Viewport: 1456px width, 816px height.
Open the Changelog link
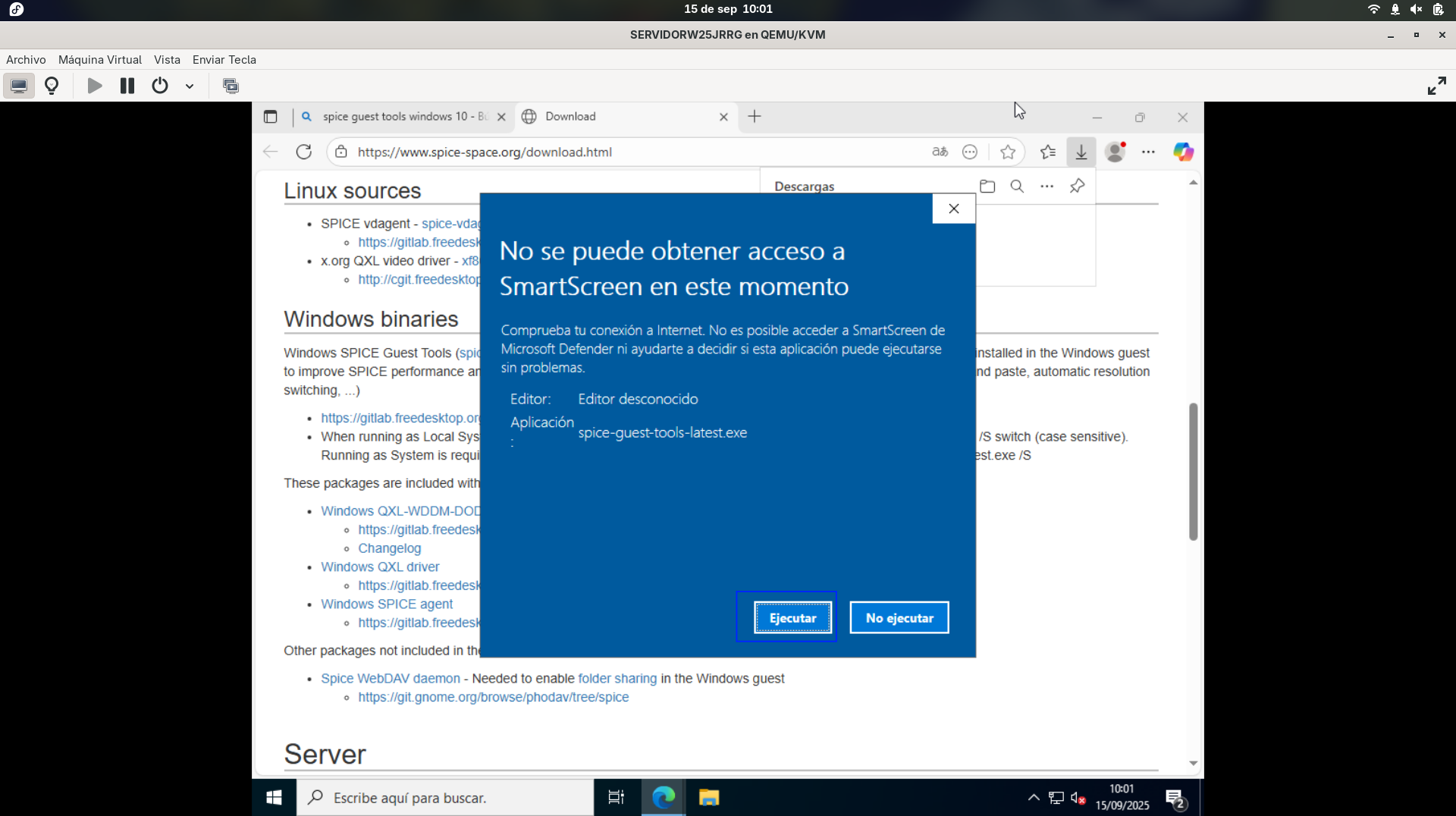[x=389, y=548]
